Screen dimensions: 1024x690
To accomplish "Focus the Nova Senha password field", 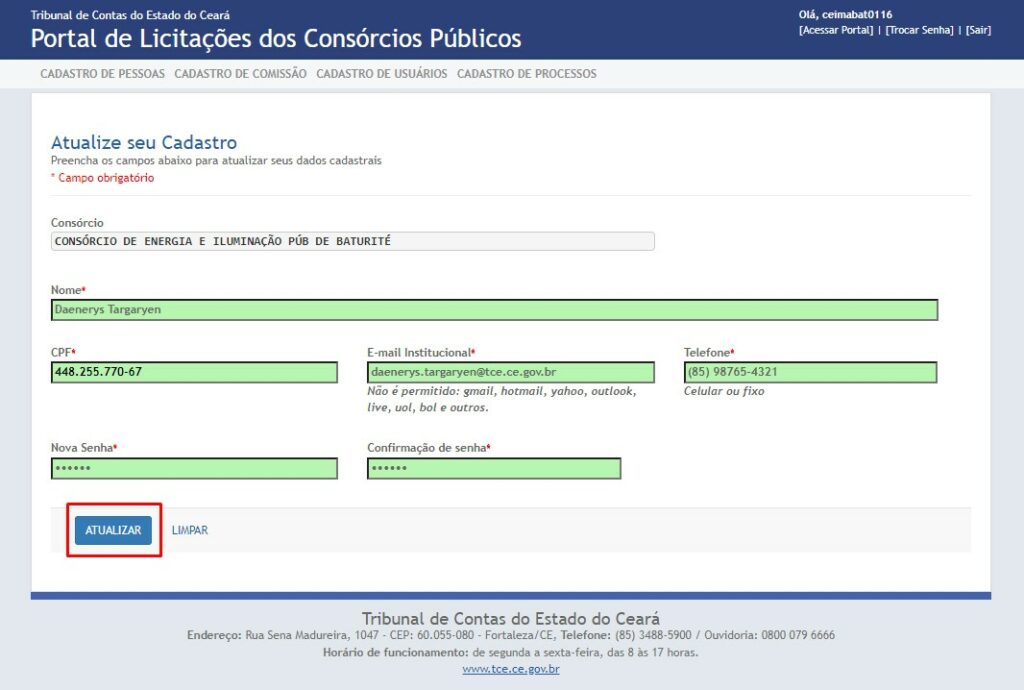I will 194,468.
